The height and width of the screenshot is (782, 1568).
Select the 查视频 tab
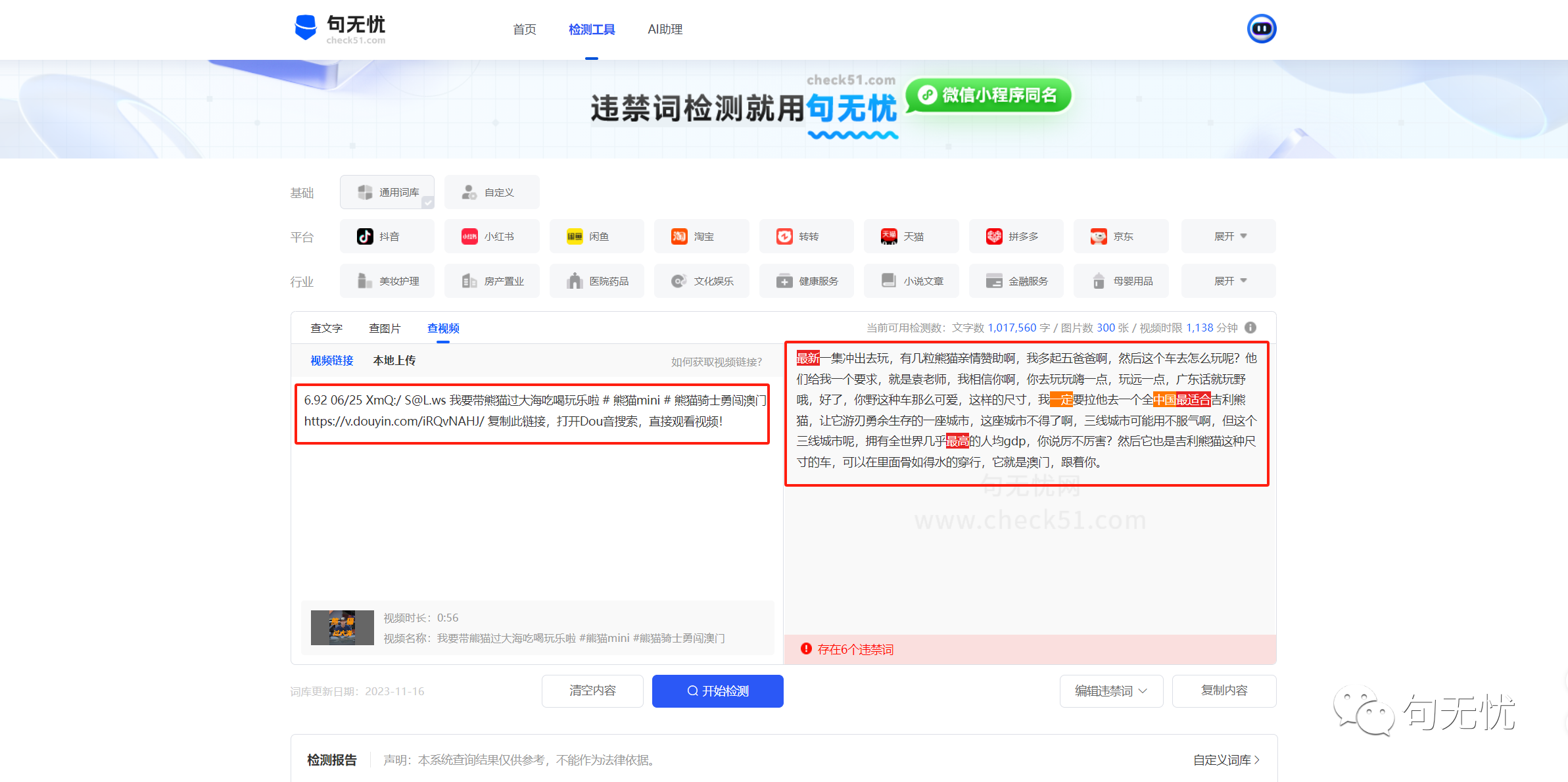444,328
